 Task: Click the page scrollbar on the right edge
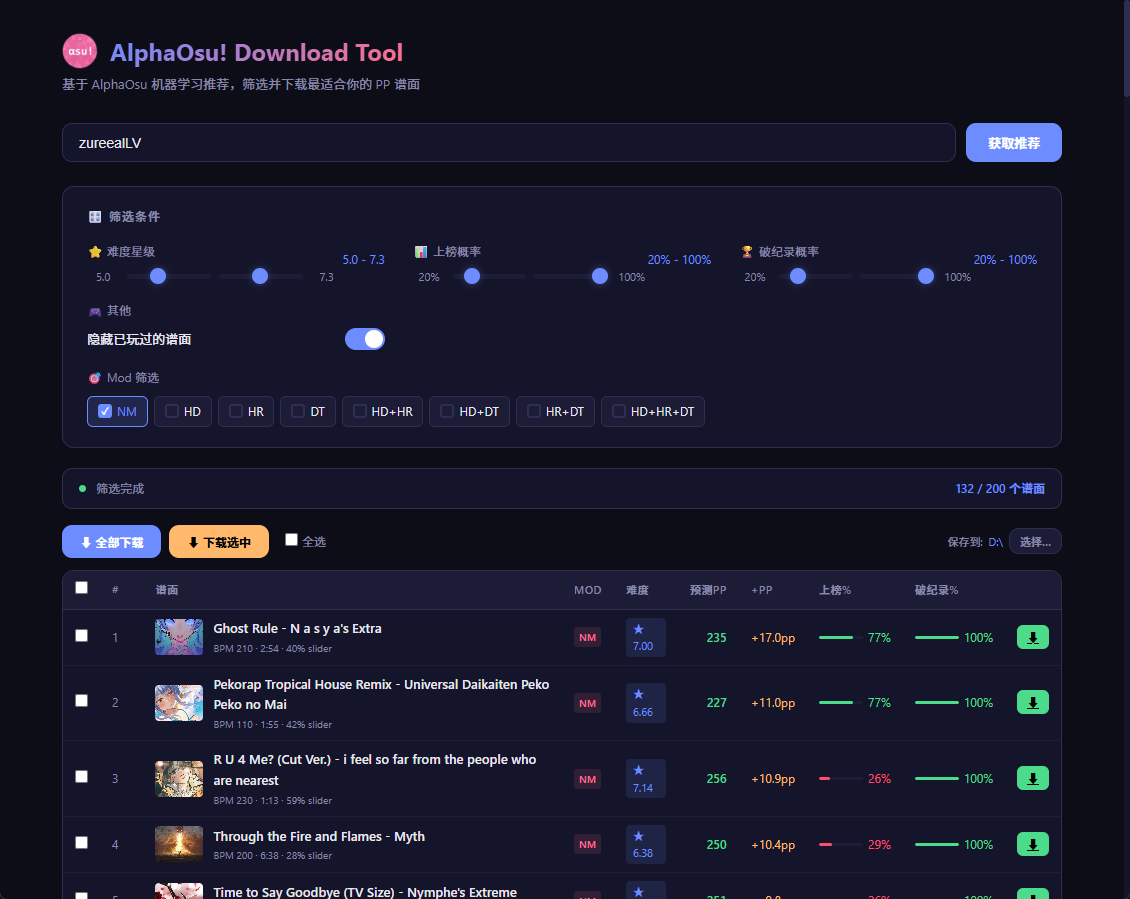pos(1126,49)
